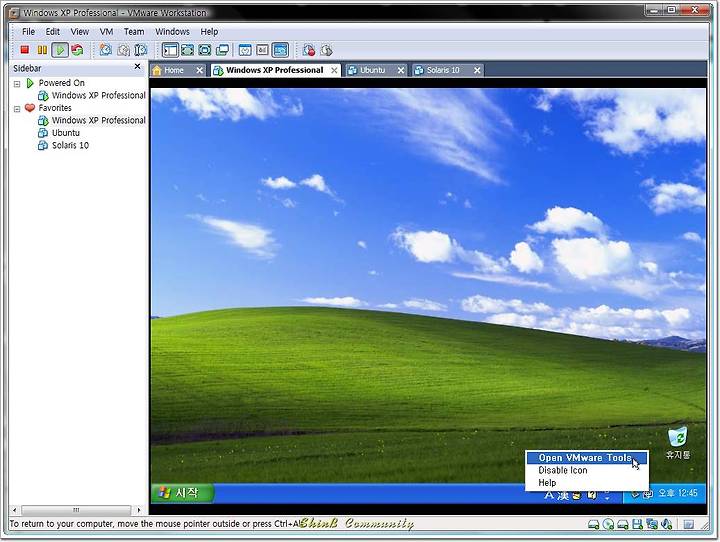Click the Favorites heart group label
The height and width of the screenshot is (542, 720).
click(x=55, y=107)
